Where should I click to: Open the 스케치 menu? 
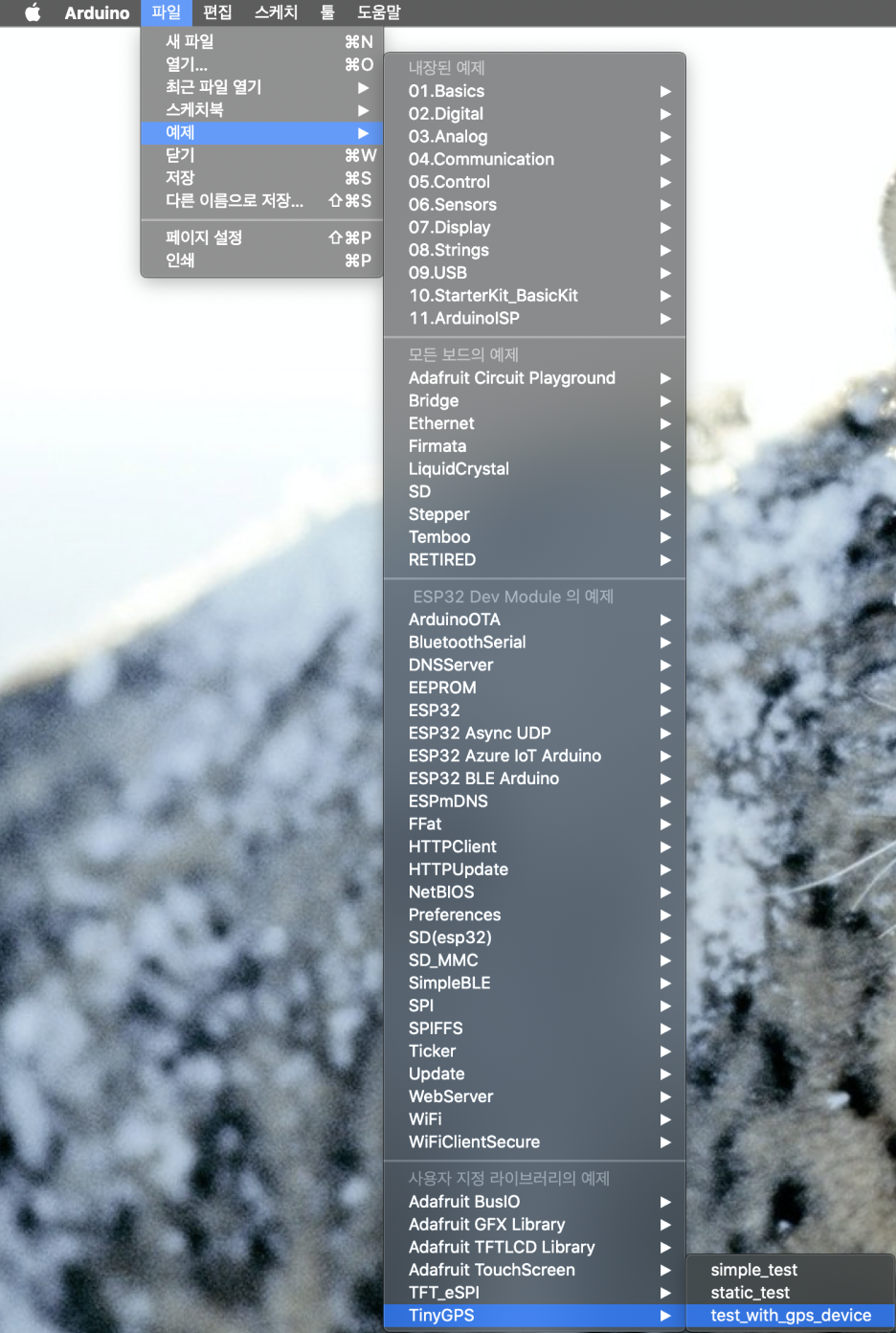[x=276, y=12]
